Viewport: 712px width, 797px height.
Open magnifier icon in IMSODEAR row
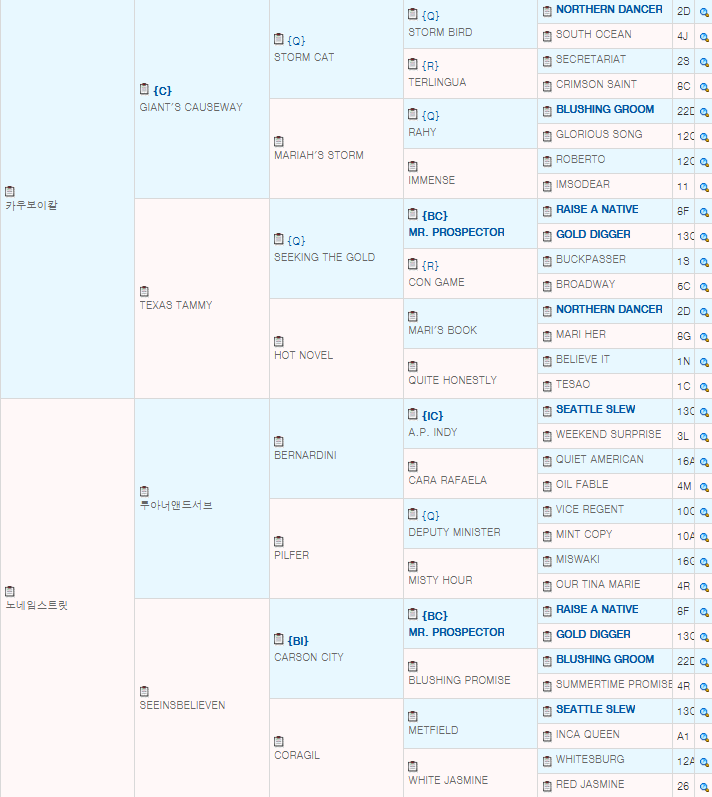tap(704, 187)
